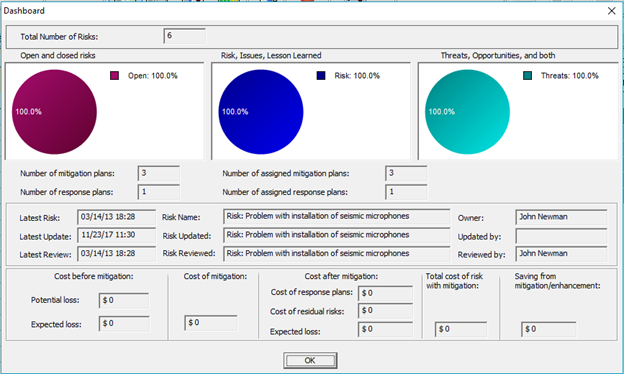Click the Risk legend blue swatch
Viewport: 624px width, 374px height.
(x=321, y=76)
